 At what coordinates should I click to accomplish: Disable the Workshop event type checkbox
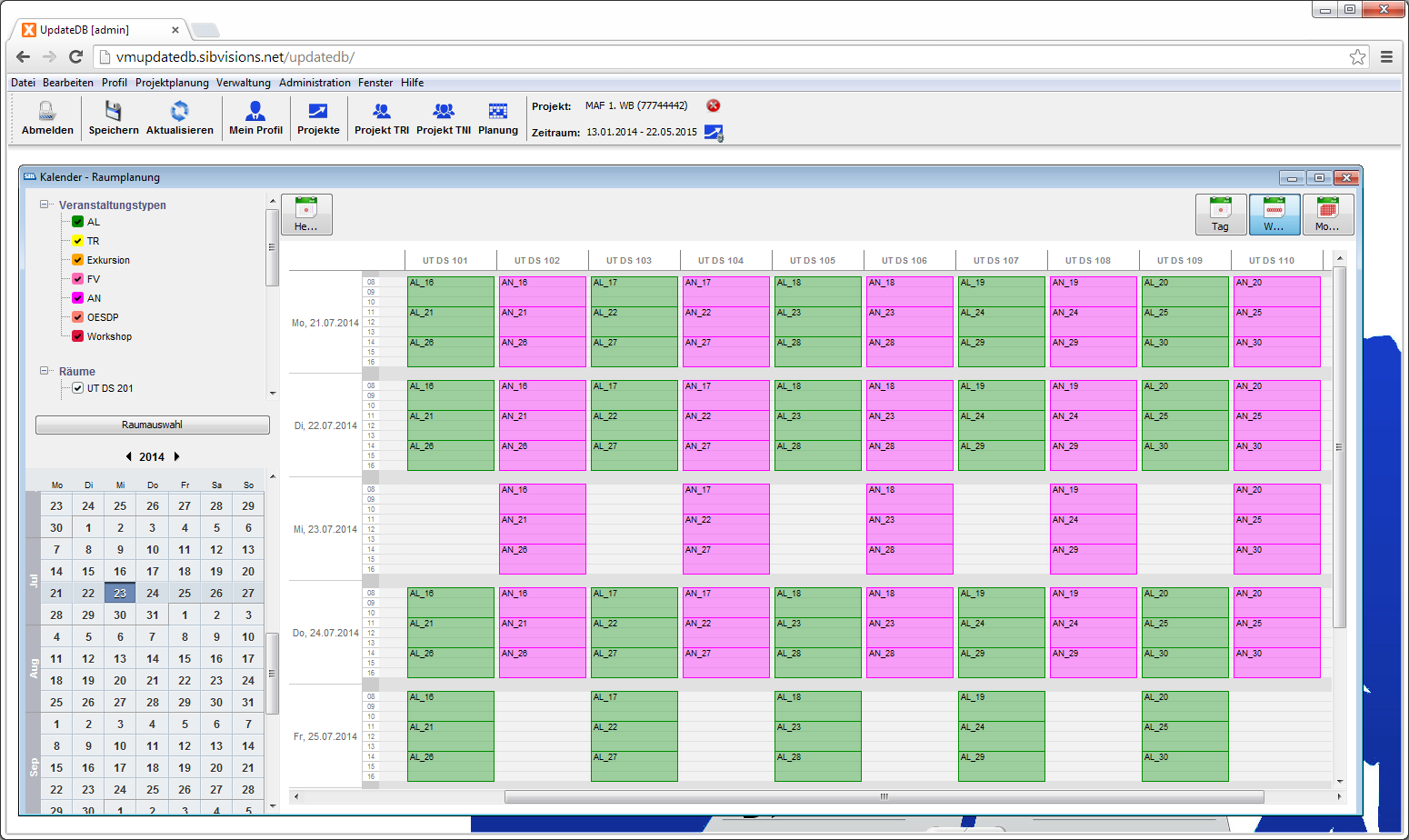(x=77, y=336)
